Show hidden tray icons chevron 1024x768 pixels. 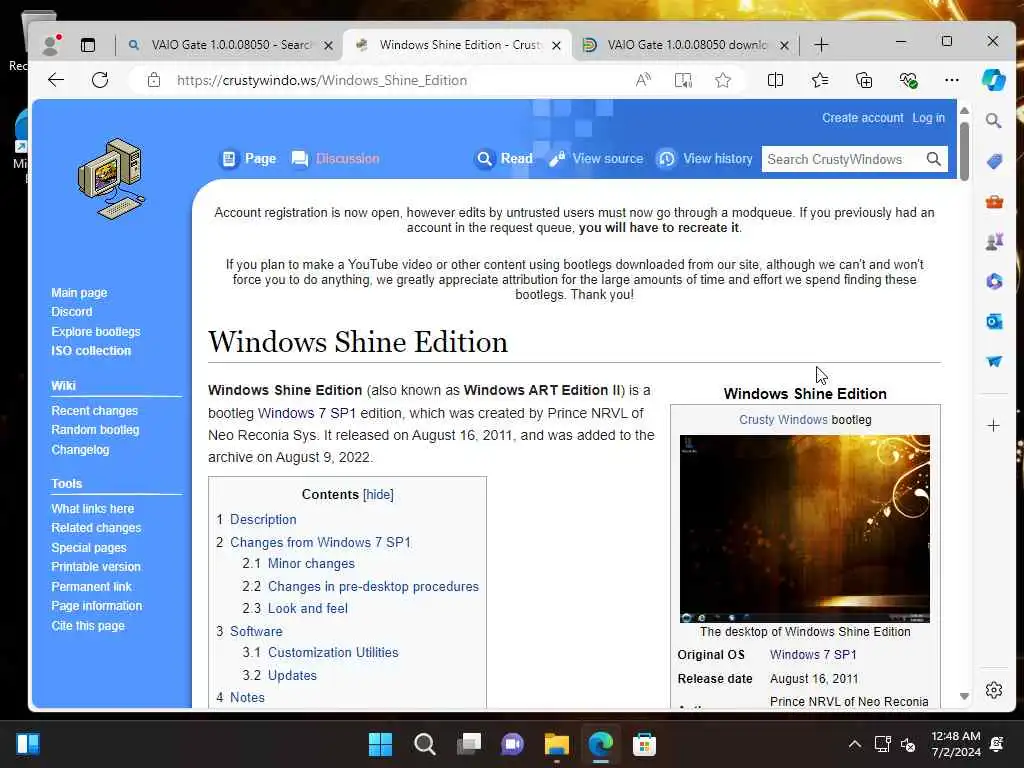pyautogui.click(x=854, y=744)
